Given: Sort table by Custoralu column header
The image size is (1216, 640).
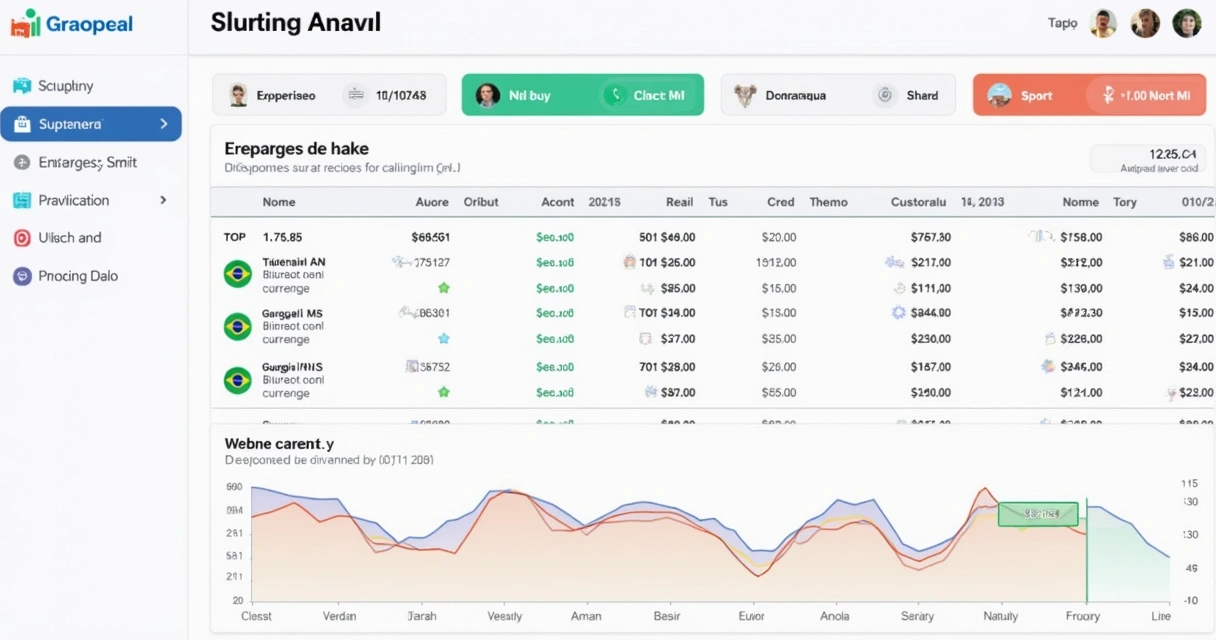Looking at the screenshot, I should pyautogui.click(x=918, y=202).
